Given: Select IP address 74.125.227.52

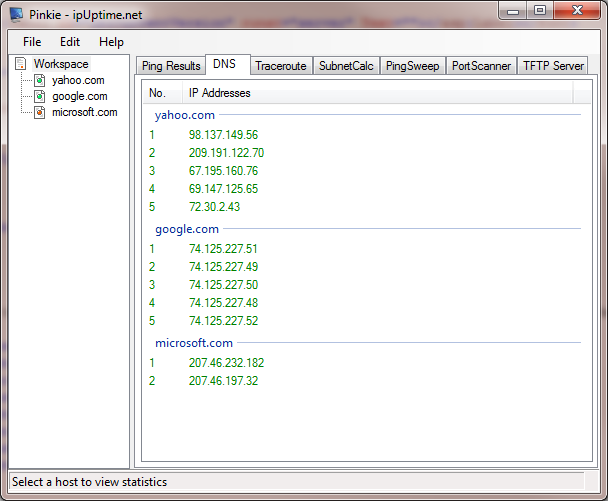Looking at the screenshot, I should [223, 321].
